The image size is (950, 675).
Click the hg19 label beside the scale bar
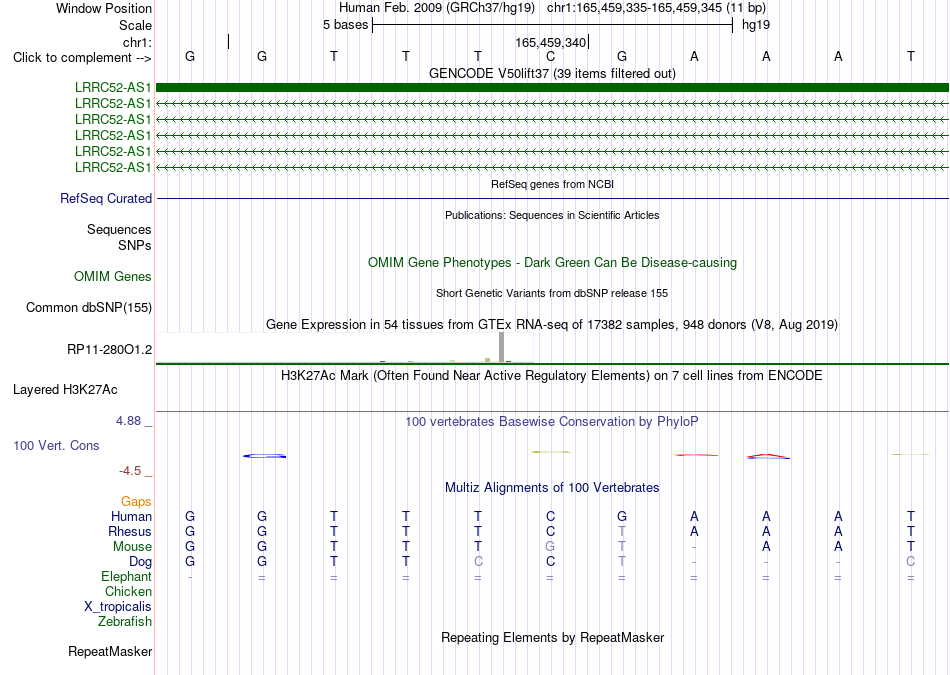[756, 25]
